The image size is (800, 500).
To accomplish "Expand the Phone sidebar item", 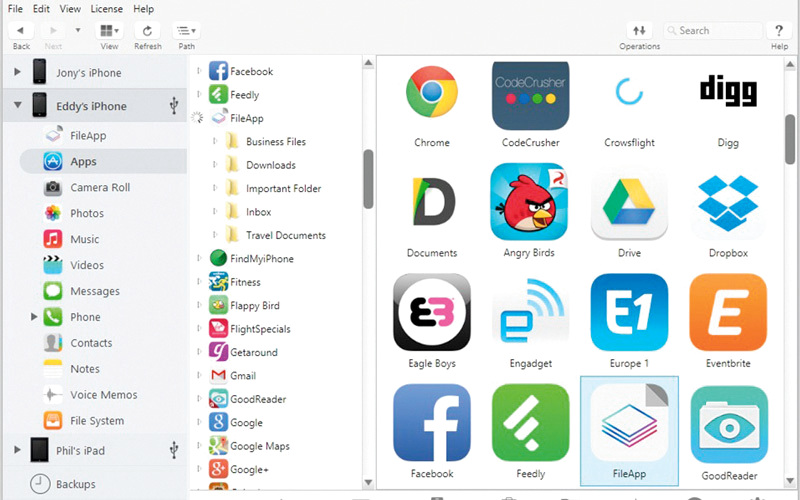I will (34, 317).
